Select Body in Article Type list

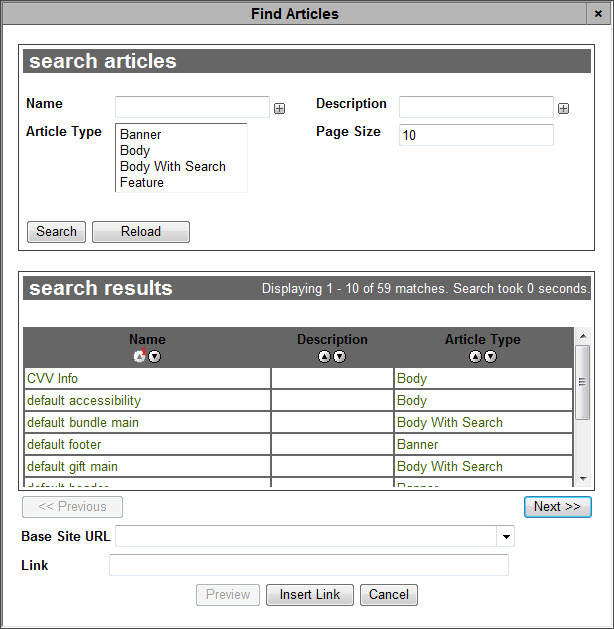135,150
